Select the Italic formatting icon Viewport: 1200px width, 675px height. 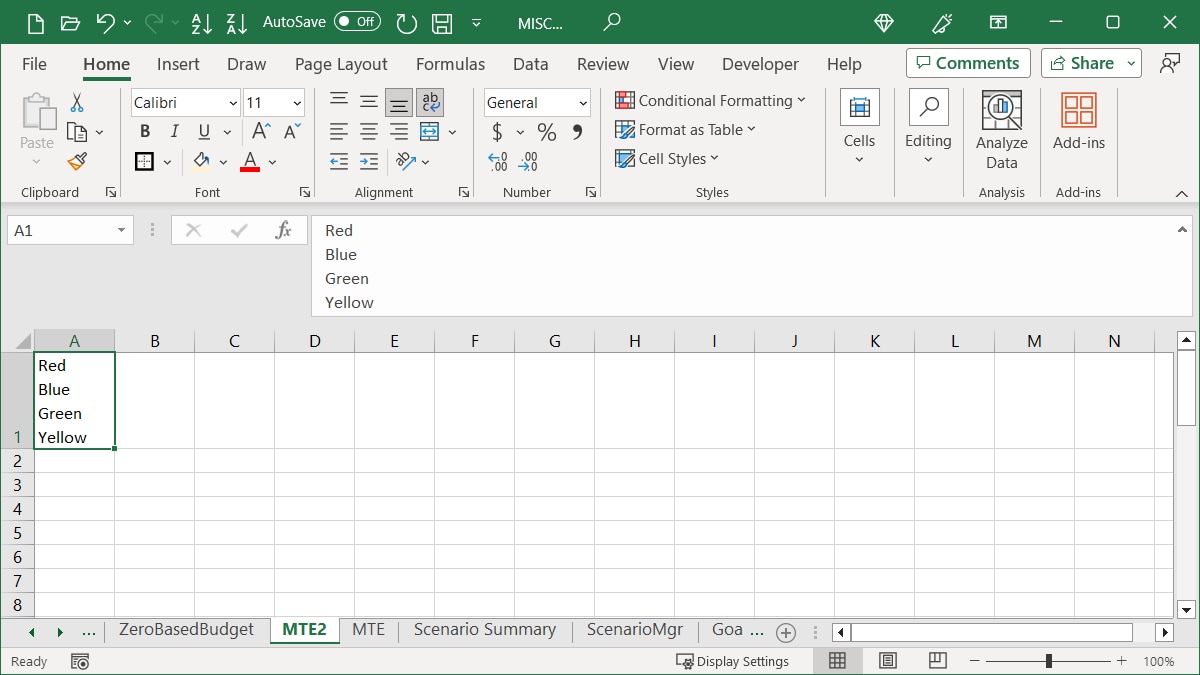(172, 131)
